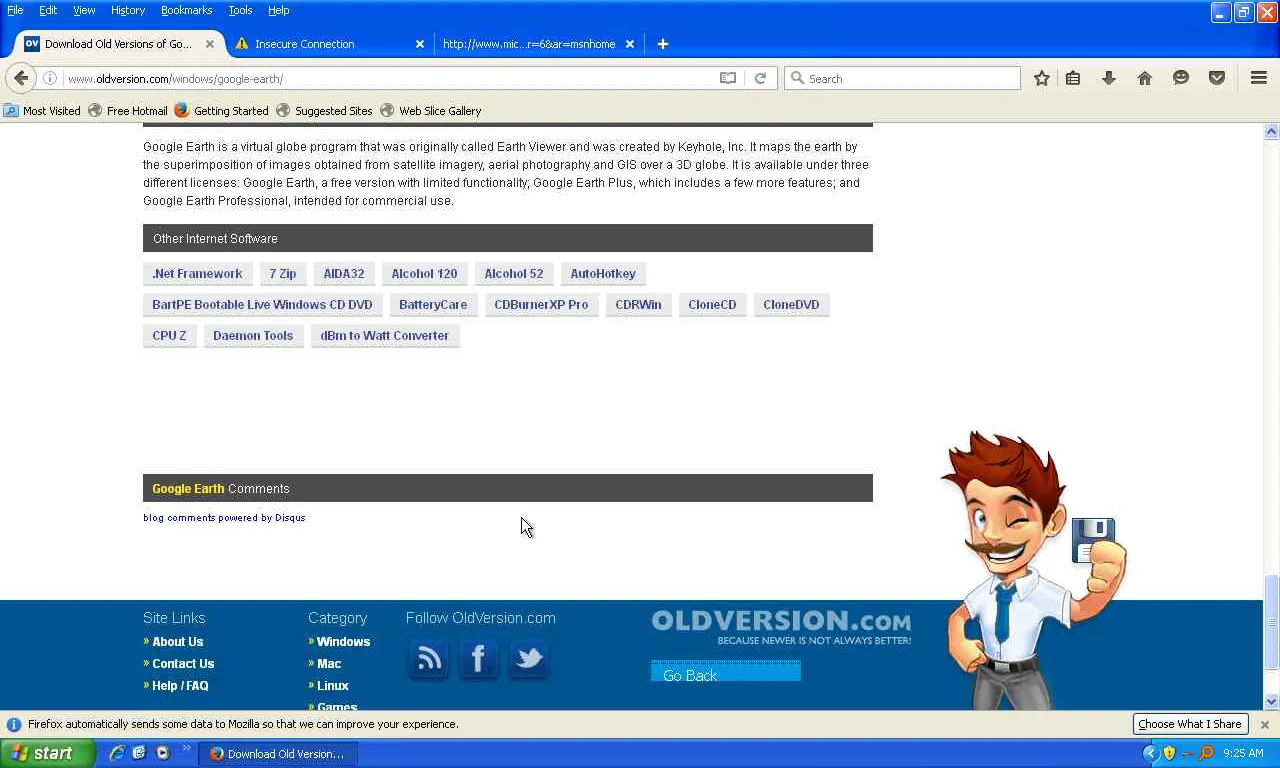Image resolution: width=1280 pixels, height=768 pixels.
Task: Go to the Firefox home page
Action: [x=1145, y=78]
